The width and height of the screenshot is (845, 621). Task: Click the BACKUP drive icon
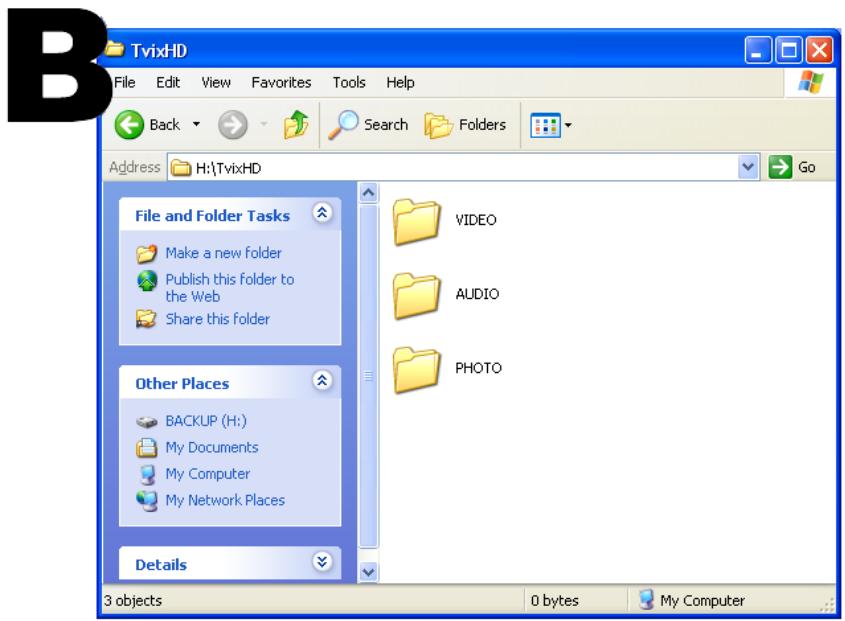click(147, 422)
